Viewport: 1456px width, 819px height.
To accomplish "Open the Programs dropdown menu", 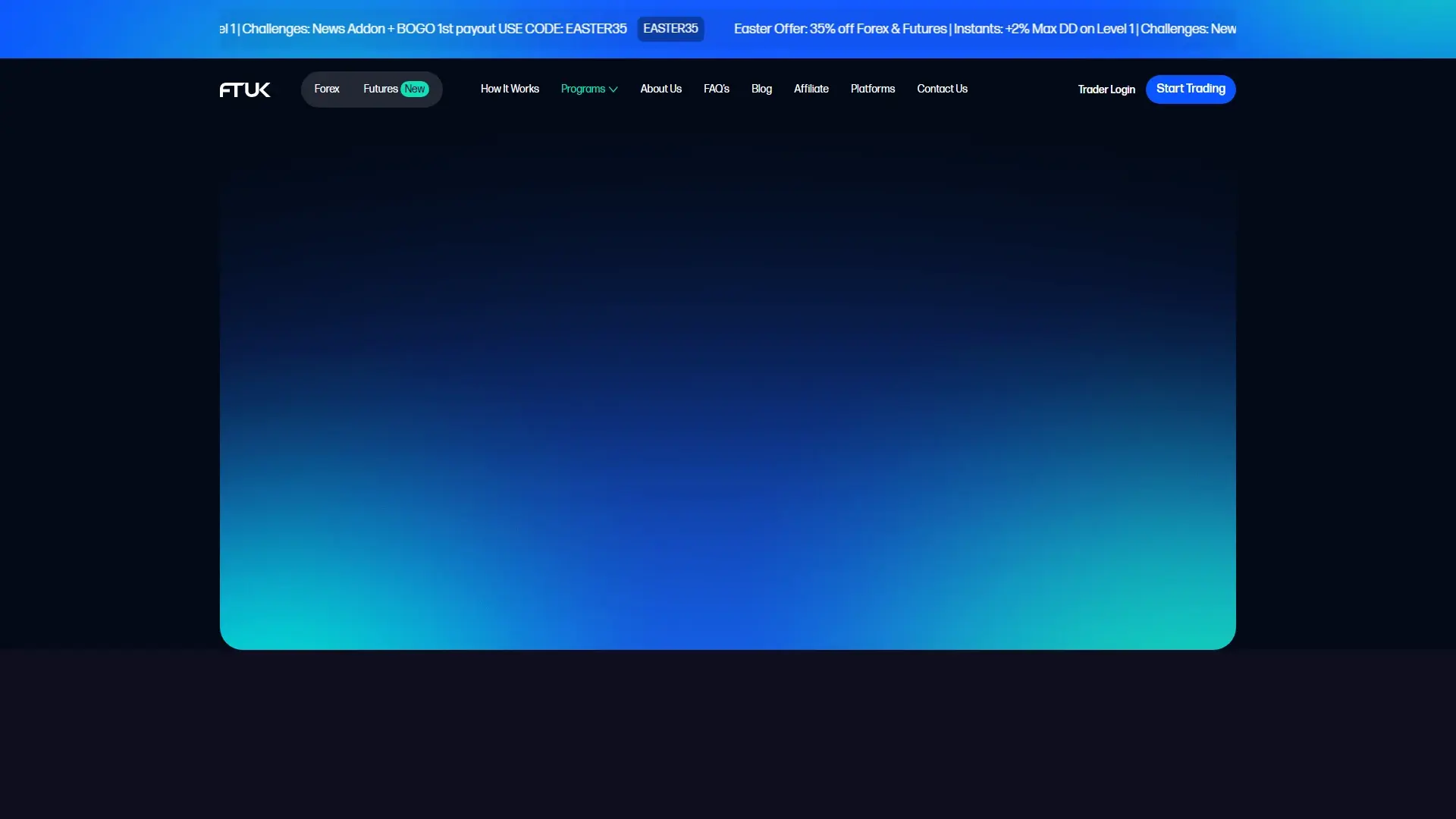I will point(584,89).
